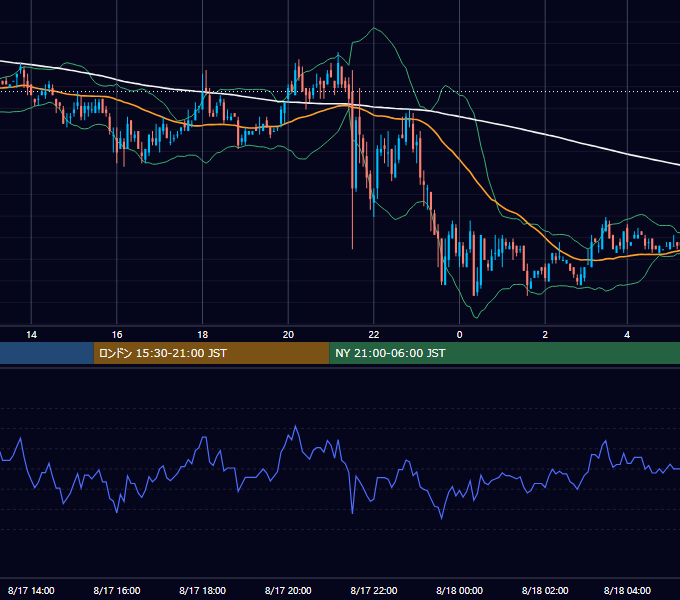The height and width of the screenshot is (600, 680).
Task: Click the 18 hour label on chart axis
Action: tap(203, 335)
